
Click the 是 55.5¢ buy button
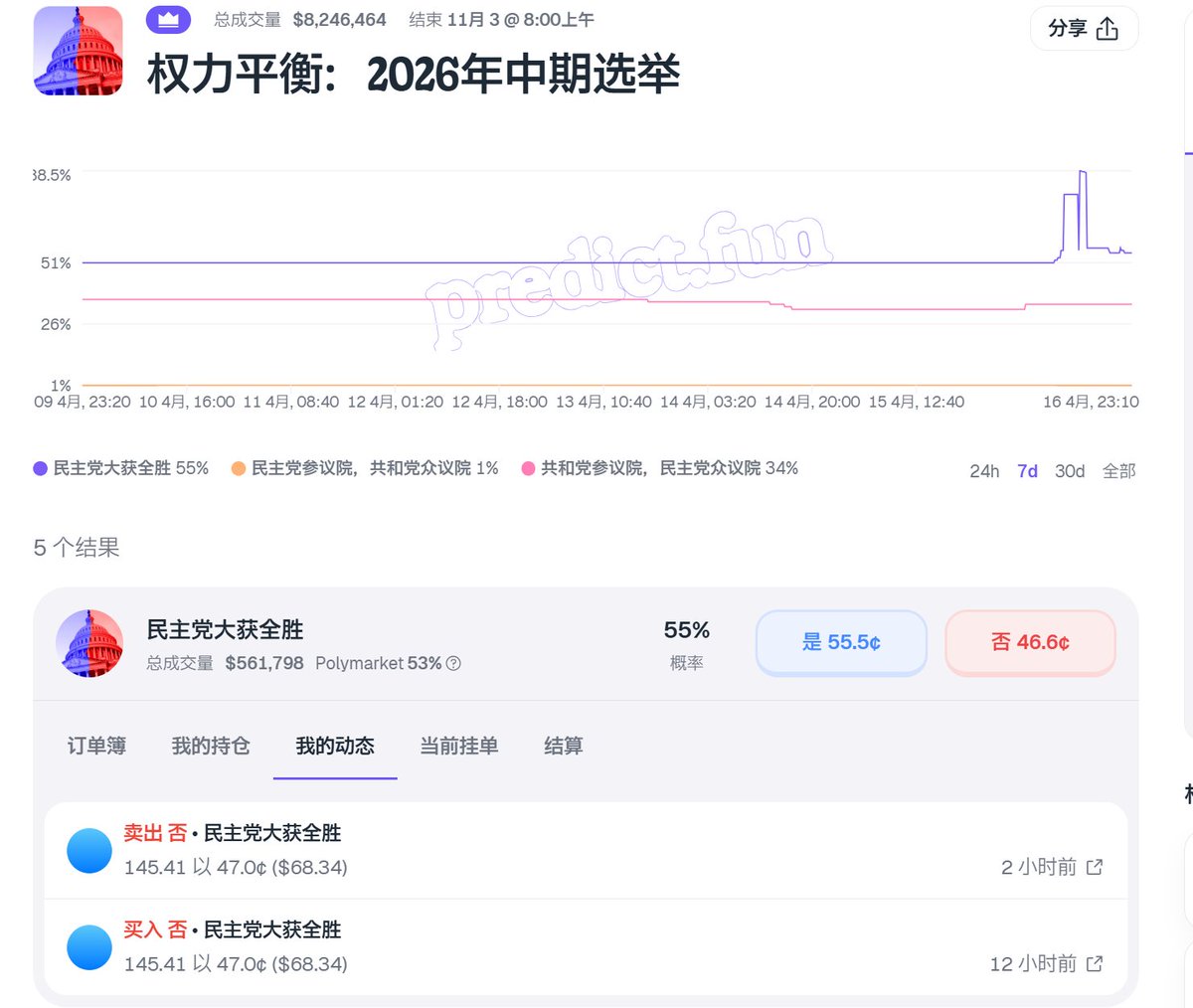pos(841,643)
